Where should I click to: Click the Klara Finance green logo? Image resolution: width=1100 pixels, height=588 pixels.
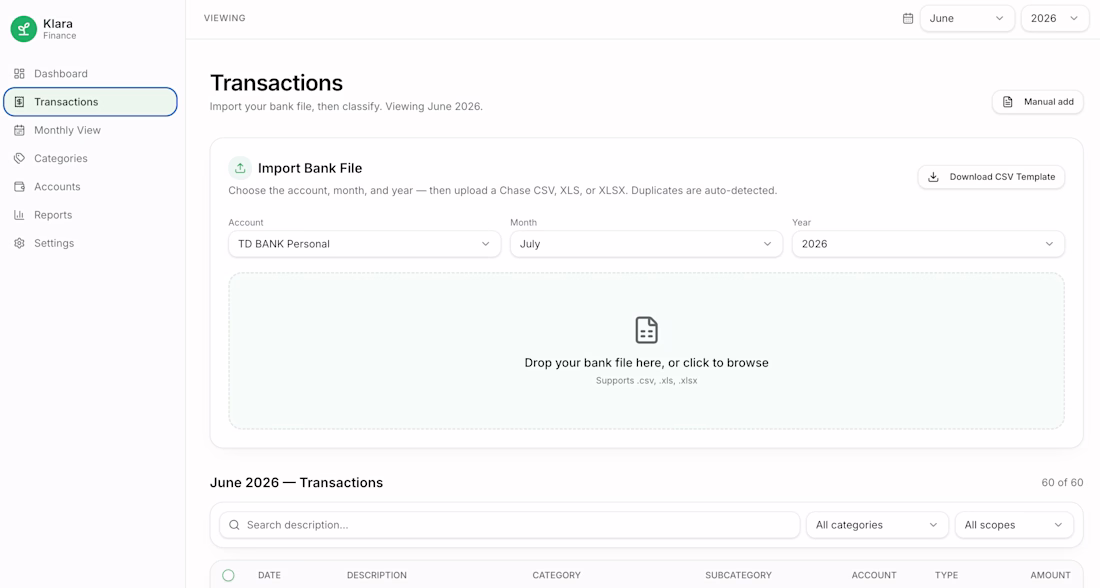pos(23,29)
